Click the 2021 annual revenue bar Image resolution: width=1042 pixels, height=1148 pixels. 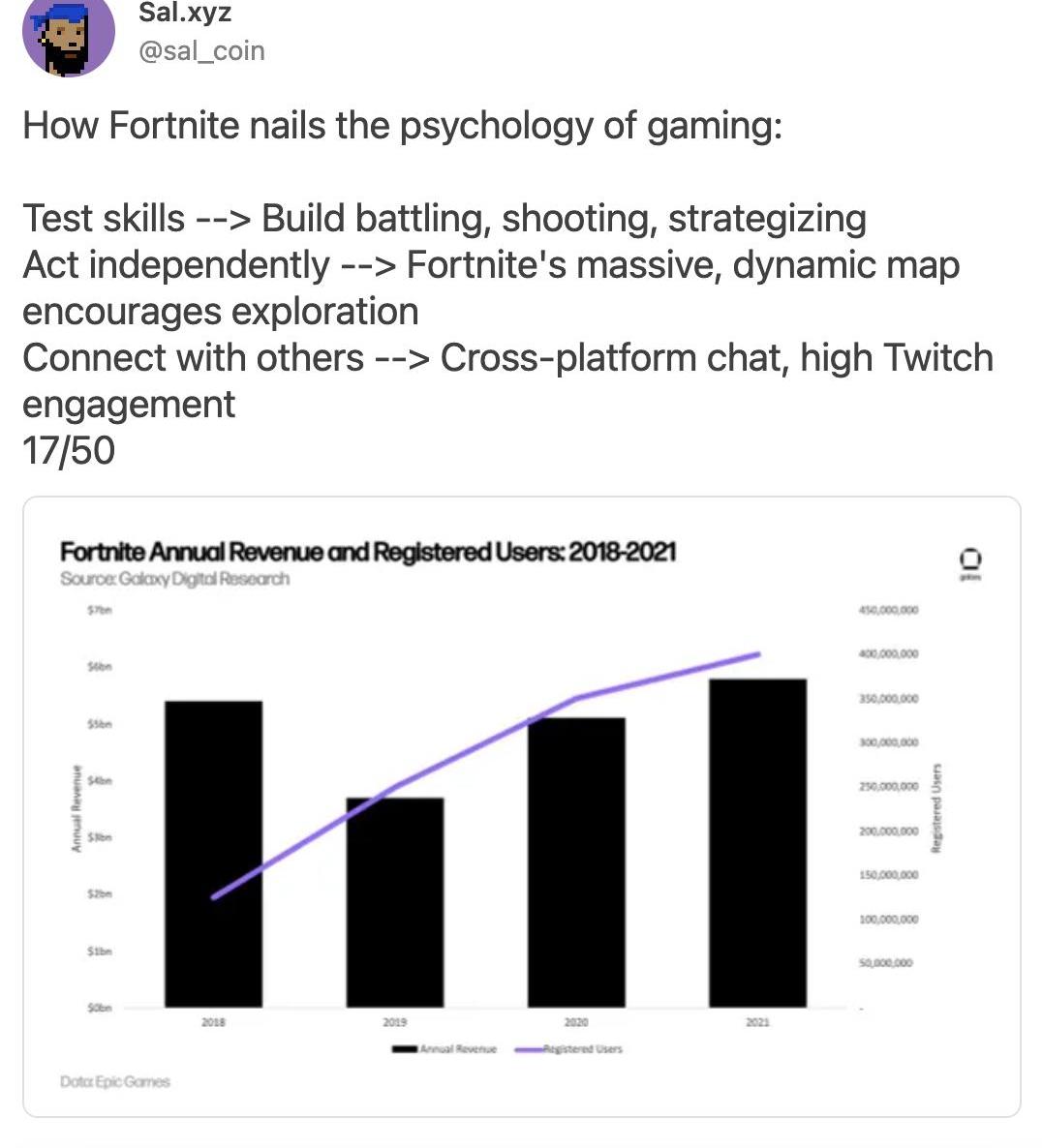click(758, 843)
